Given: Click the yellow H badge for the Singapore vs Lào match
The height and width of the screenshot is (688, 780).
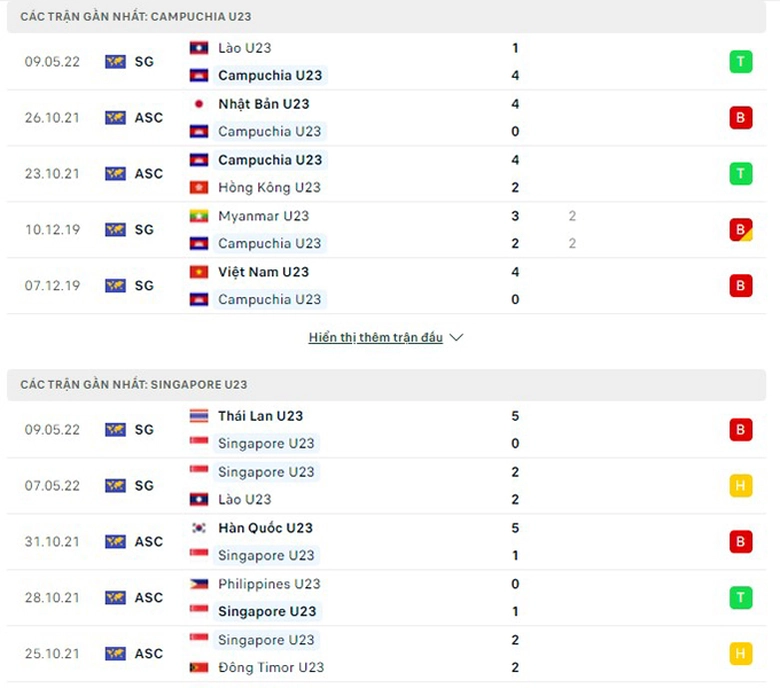Looking at the screenshot, I should pos(740,486).
